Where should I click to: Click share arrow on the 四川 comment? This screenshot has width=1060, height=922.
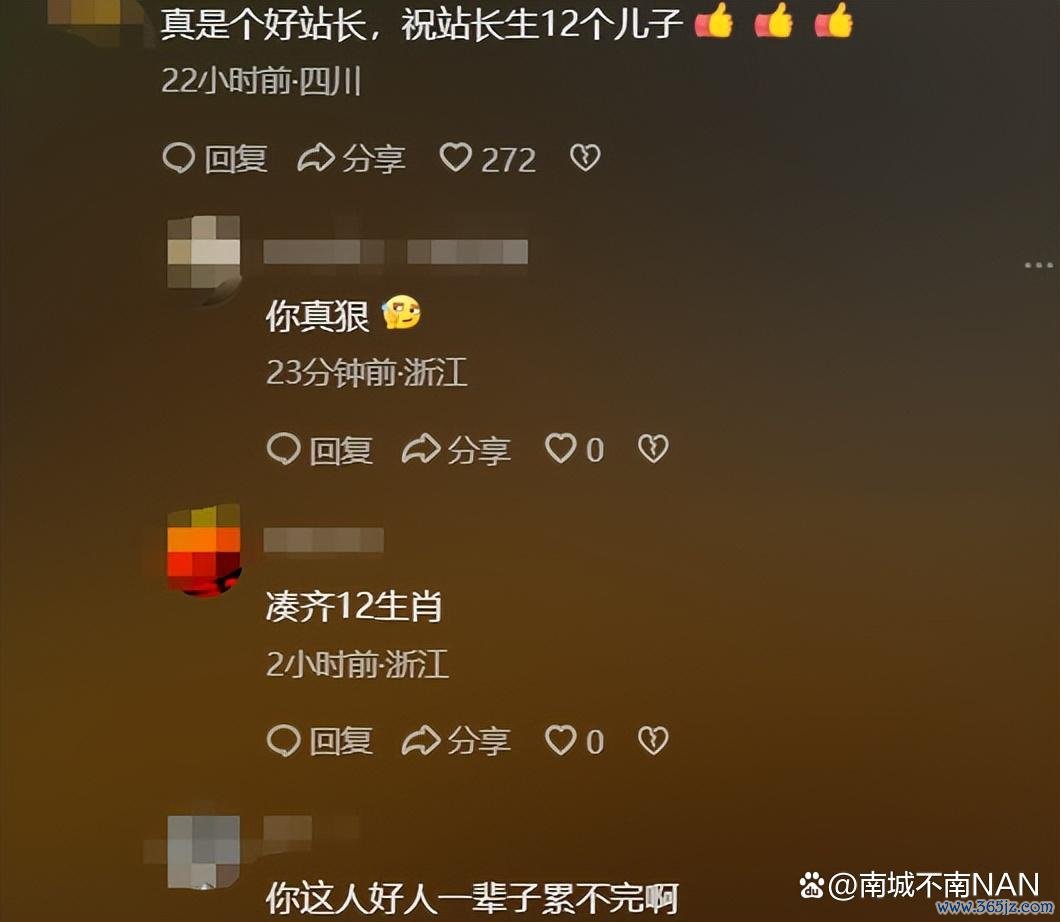pos(351,159)
